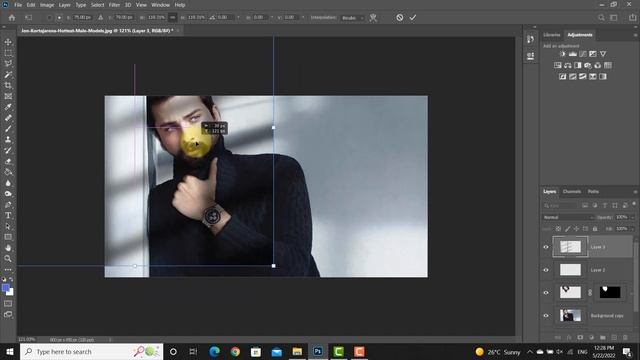Open the Adjustments panel flyout menu
Image resolution: width=640 pixels, height=360 pixels.
click(635, 35)
